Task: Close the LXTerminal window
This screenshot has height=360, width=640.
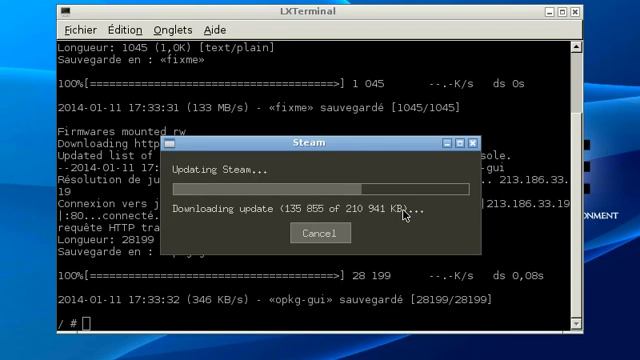Action: 575,12
